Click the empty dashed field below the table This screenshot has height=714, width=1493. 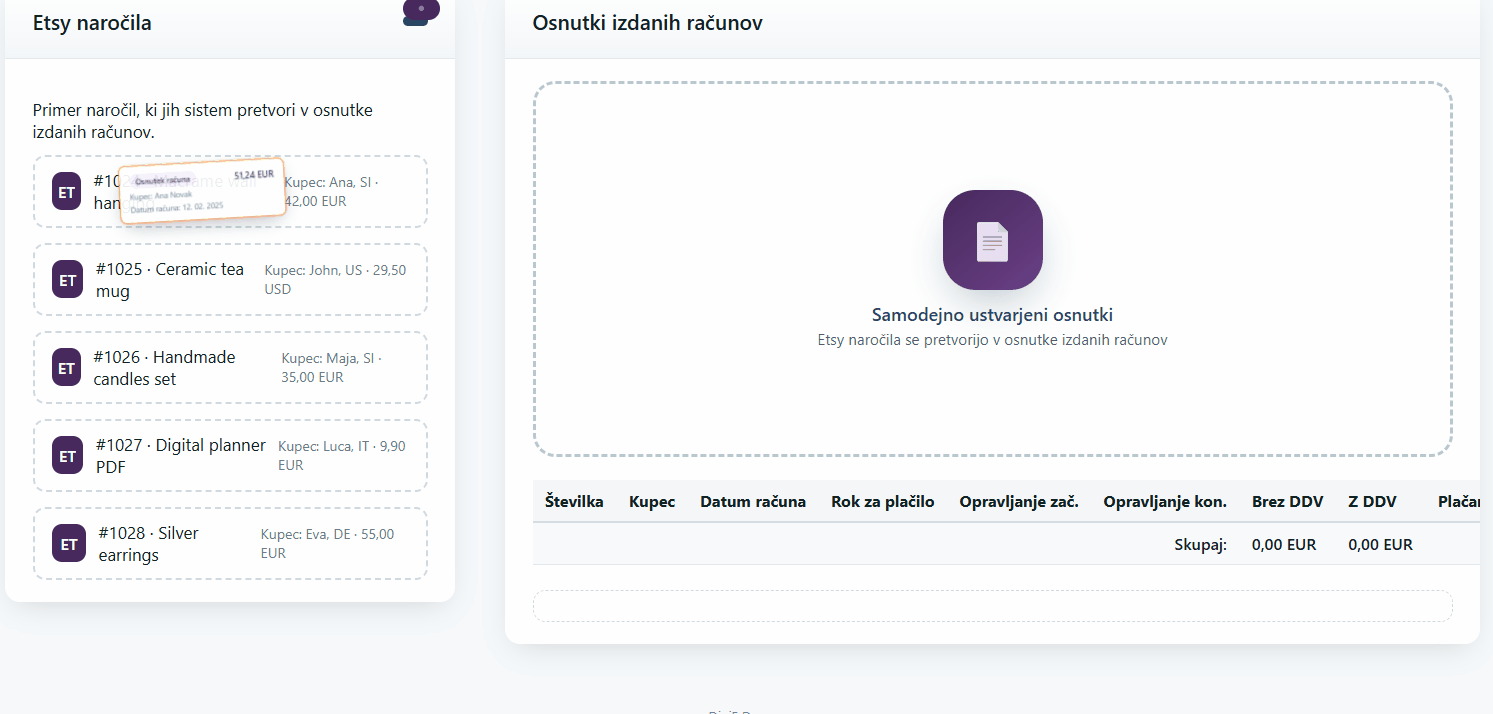point(993,606)
